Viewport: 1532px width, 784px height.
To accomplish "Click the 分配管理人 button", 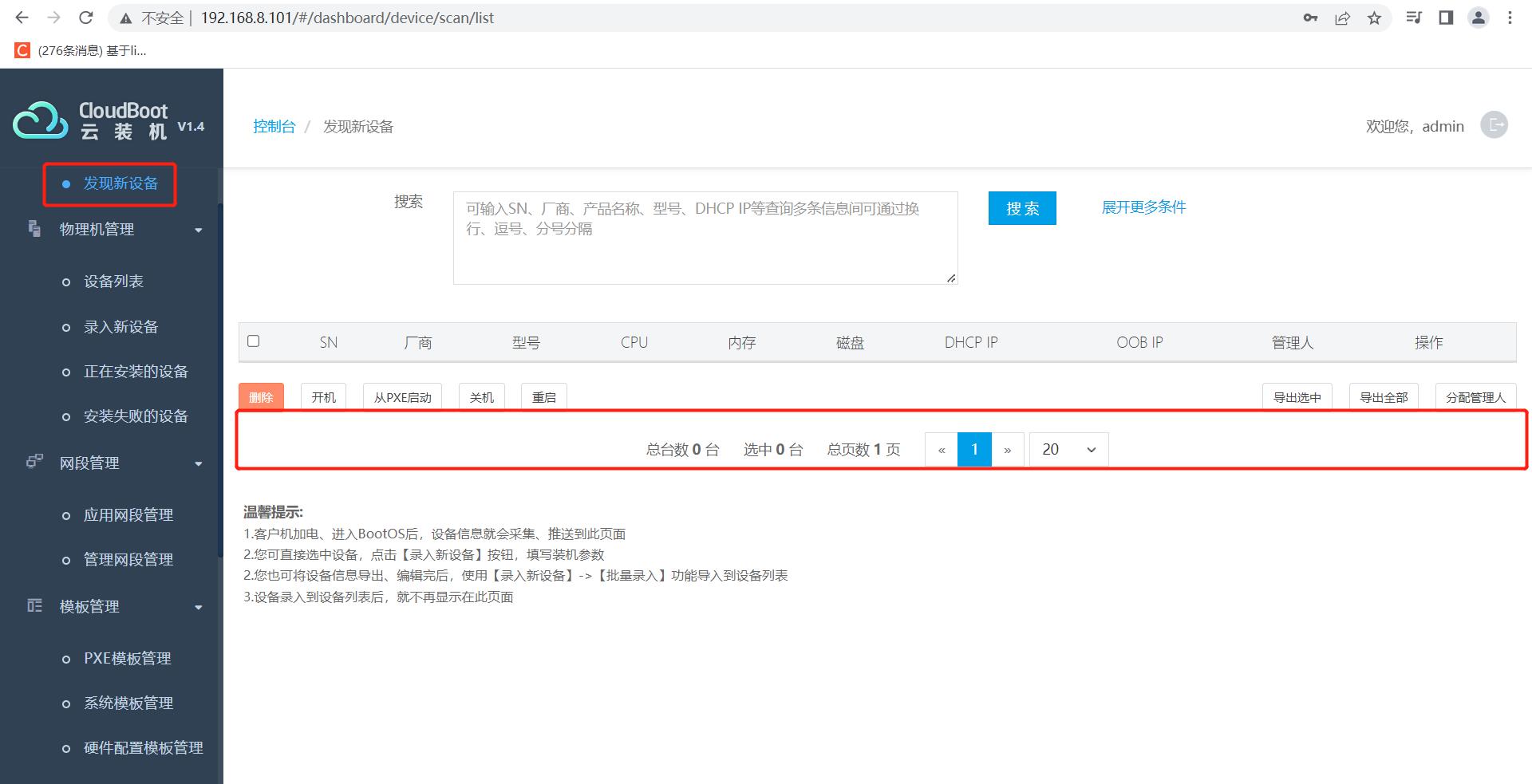I will tap(1475, 396).
